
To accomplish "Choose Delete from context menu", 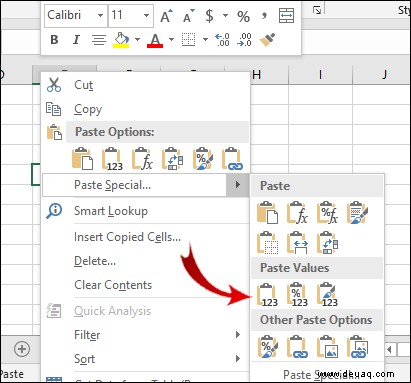I will tap(145, 261).
